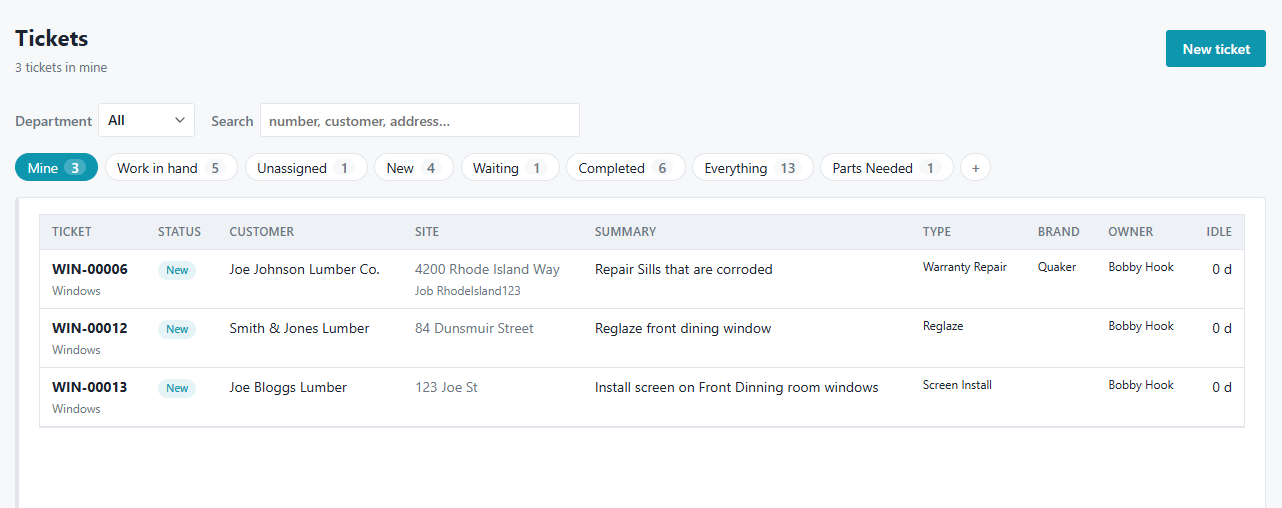Sort by the STATUS column header
This screenshot has height=508, width=1282.
(x=179, y=231)
